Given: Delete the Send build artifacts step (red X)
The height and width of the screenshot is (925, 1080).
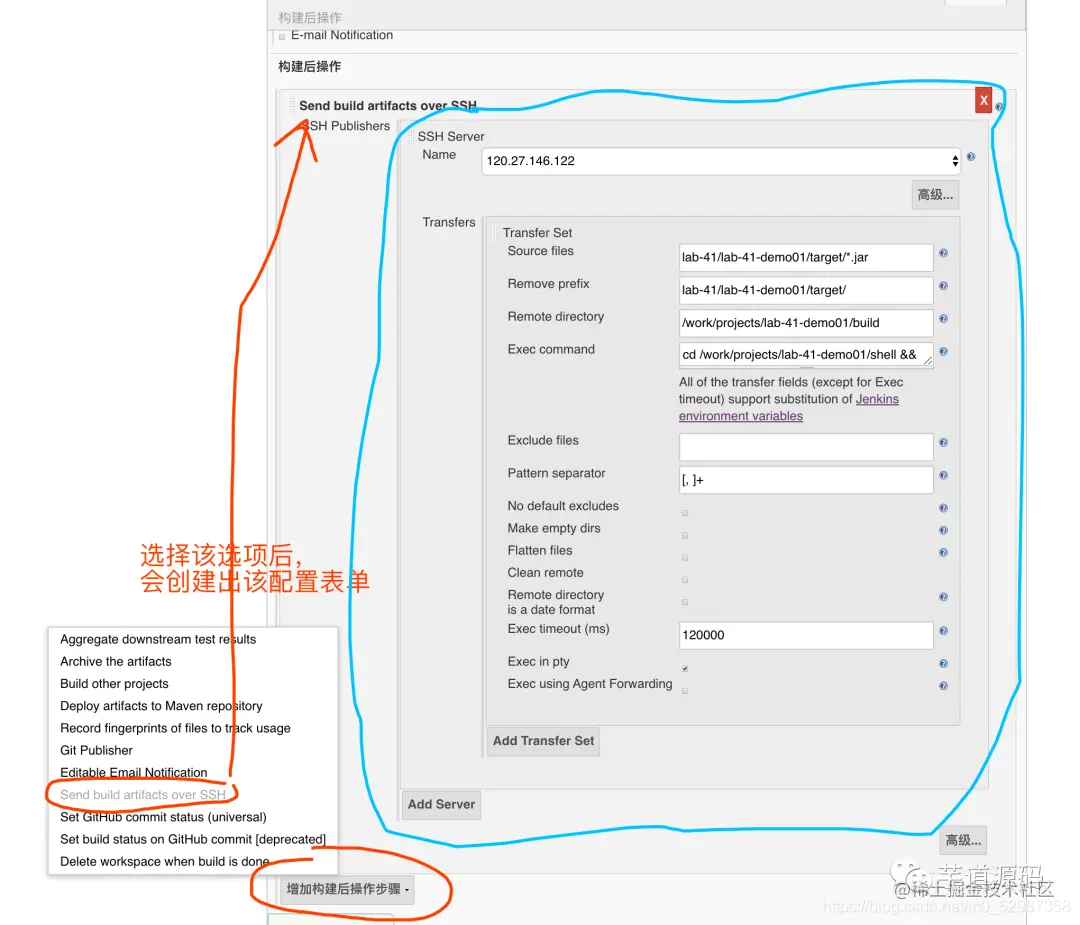Looking at the screenshot, I should (x=983, y=101).
